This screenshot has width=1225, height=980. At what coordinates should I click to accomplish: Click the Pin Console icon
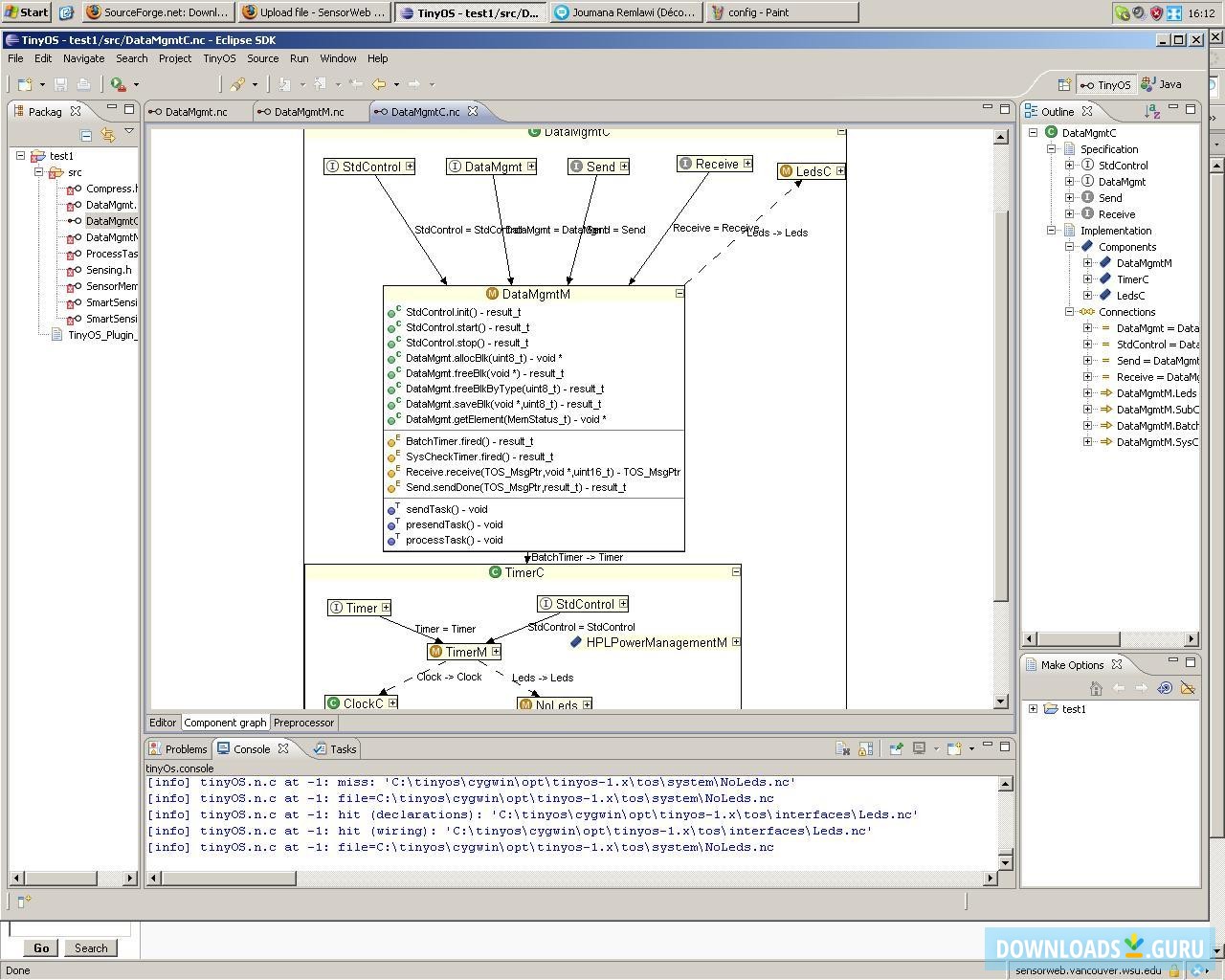pos(896,749)
